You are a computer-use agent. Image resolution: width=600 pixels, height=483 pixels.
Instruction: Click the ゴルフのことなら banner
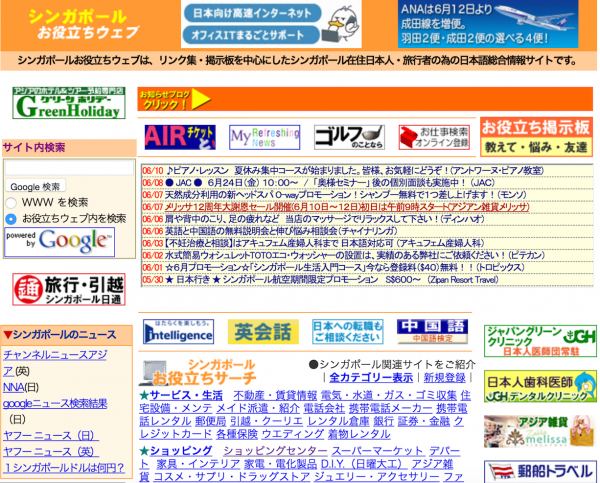pos(349,137)
